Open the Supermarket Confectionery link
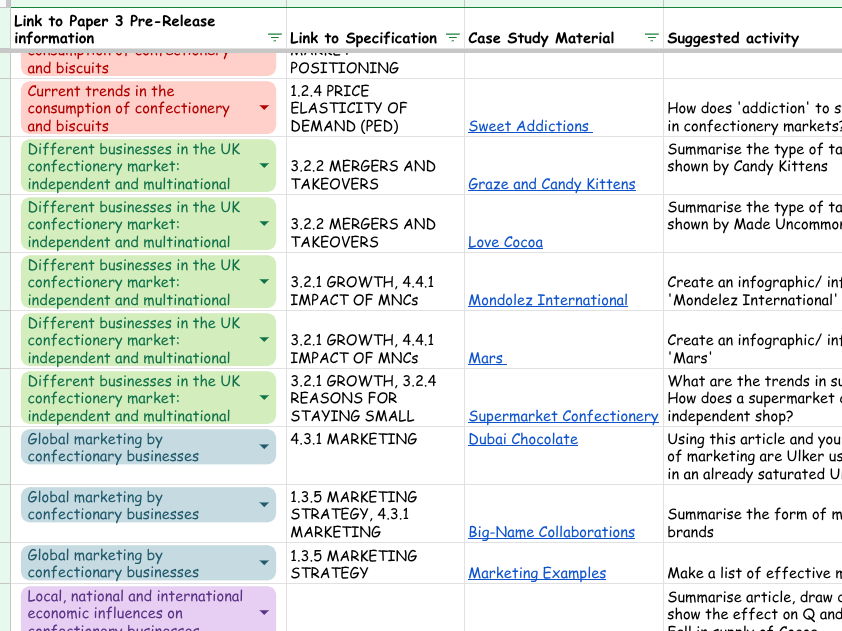Screen dimensions: 842x631 563,416
